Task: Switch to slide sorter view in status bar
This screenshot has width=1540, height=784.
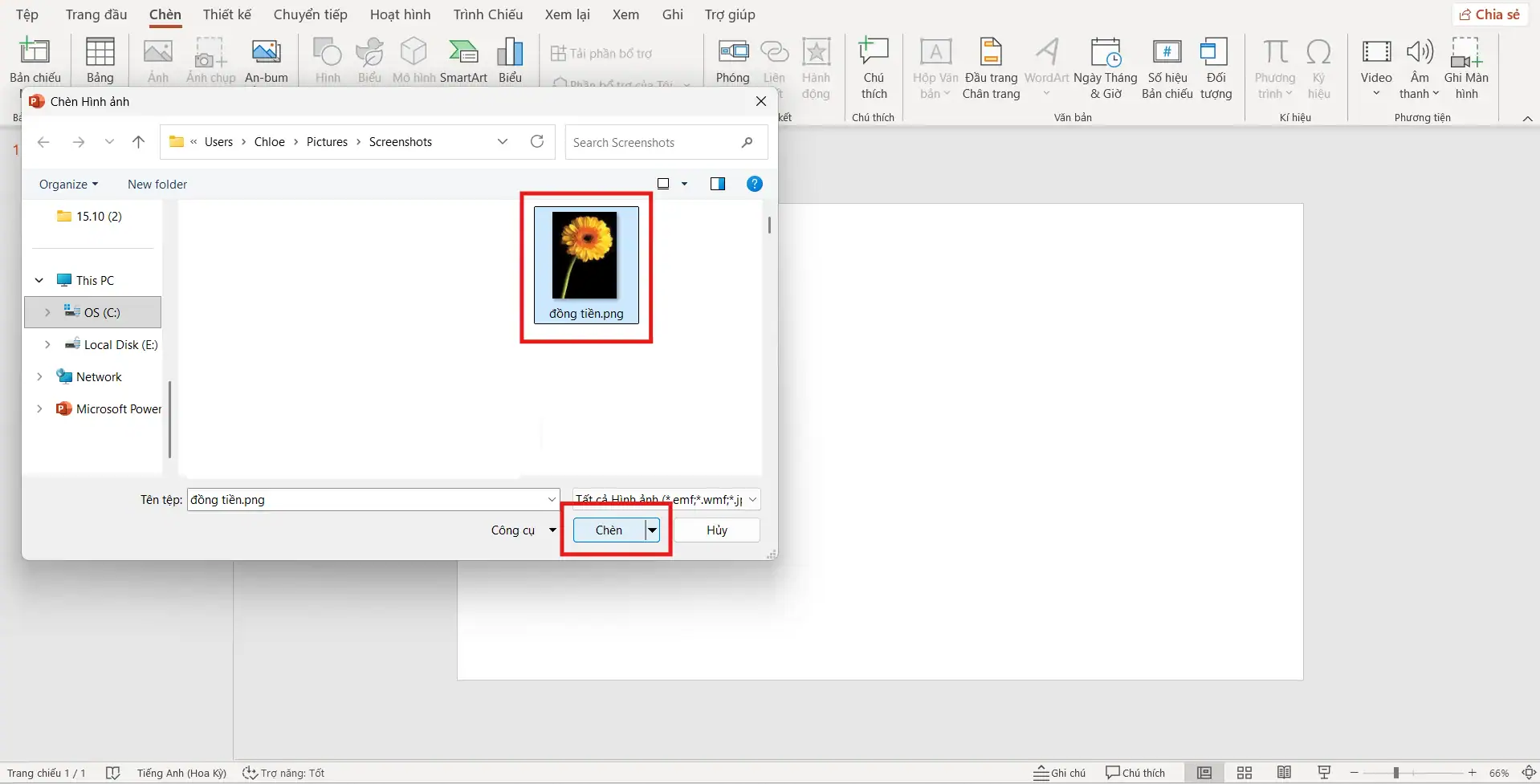Action: click(x=1244, y=773)
